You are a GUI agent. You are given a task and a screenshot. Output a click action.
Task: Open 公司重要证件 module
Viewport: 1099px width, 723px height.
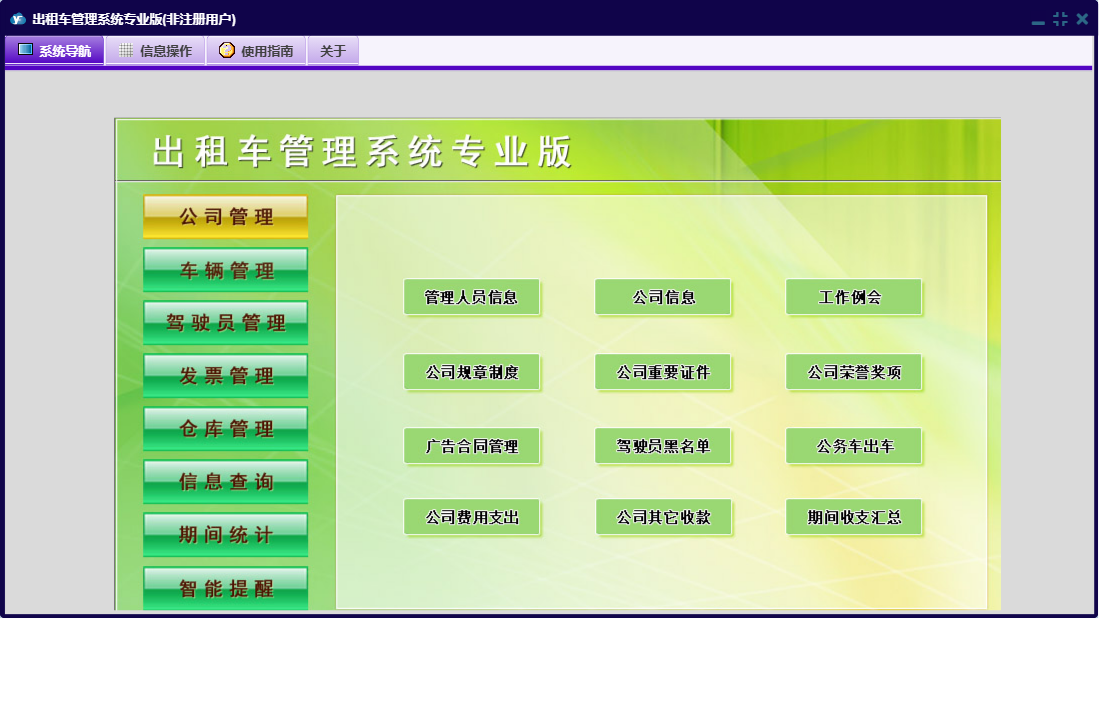663,372
